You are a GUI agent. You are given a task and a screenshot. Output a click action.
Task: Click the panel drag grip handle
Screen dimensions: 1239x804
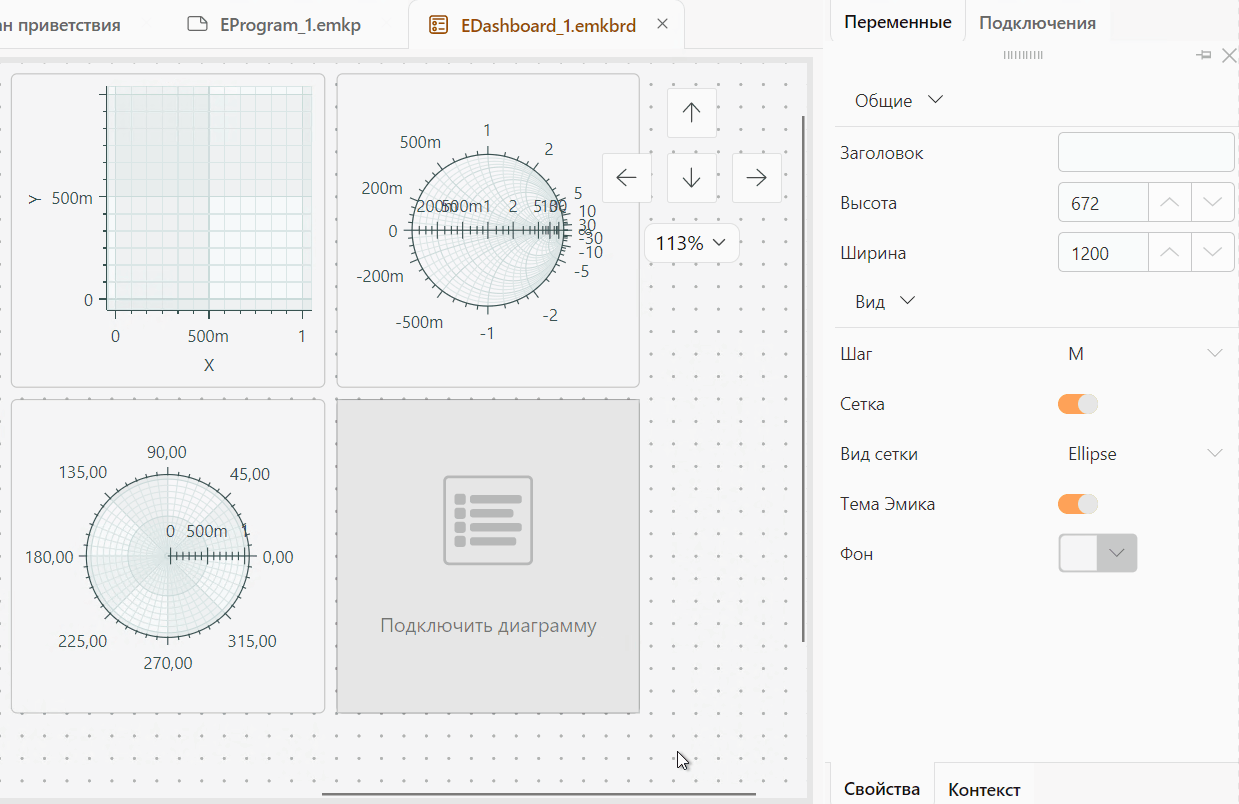[1023, 56]
